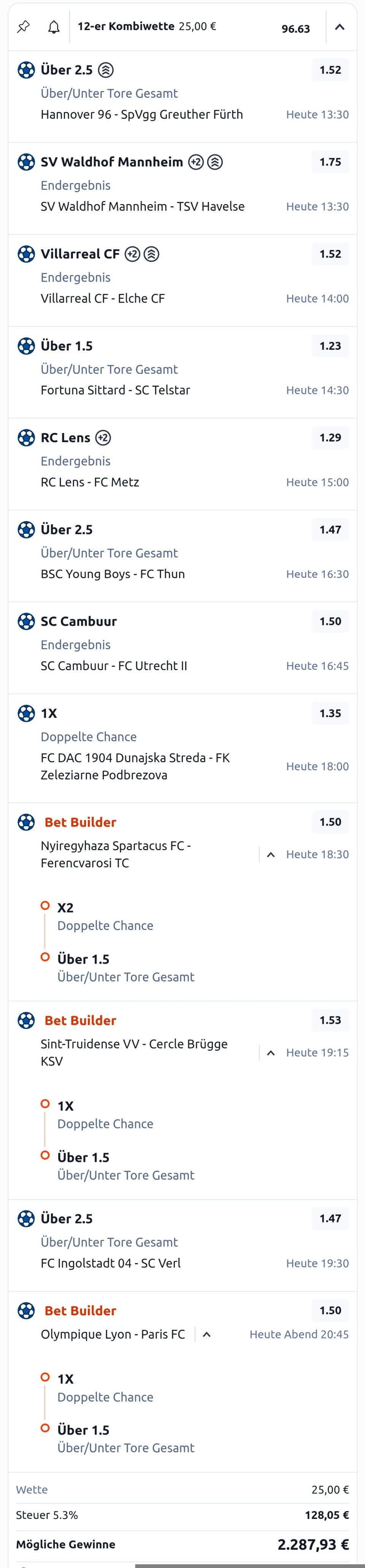Viewport: 365px width, 1568px height.
Task: Click the pin icon in header
Action: pyautogui.click(x=23, y=27)
